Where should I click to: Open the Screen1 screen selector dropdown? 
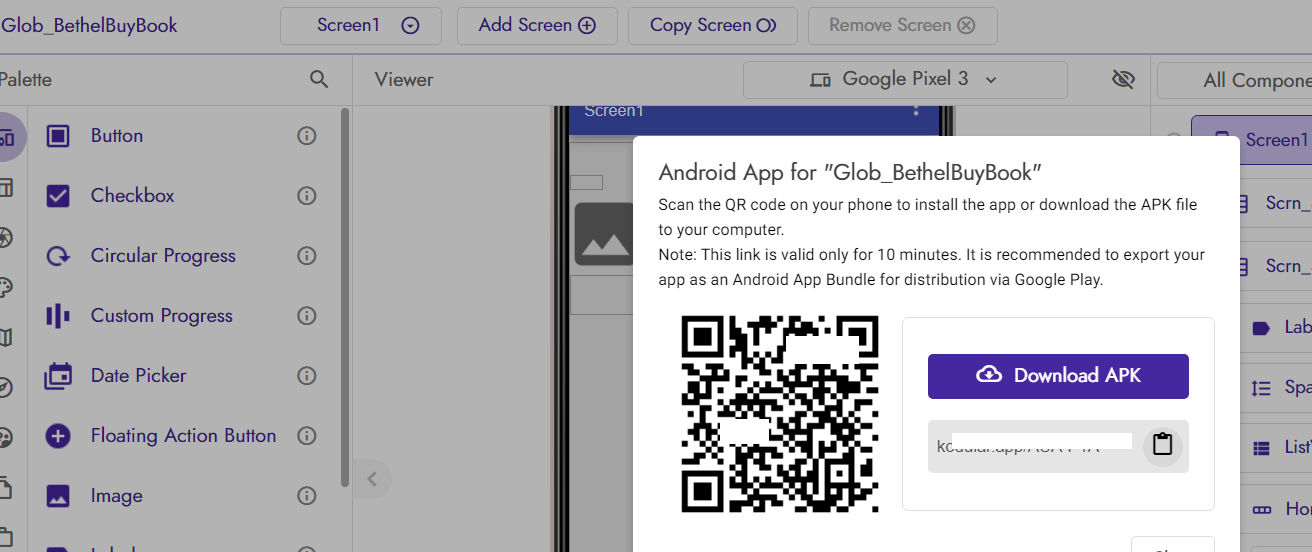pos(361,26)
